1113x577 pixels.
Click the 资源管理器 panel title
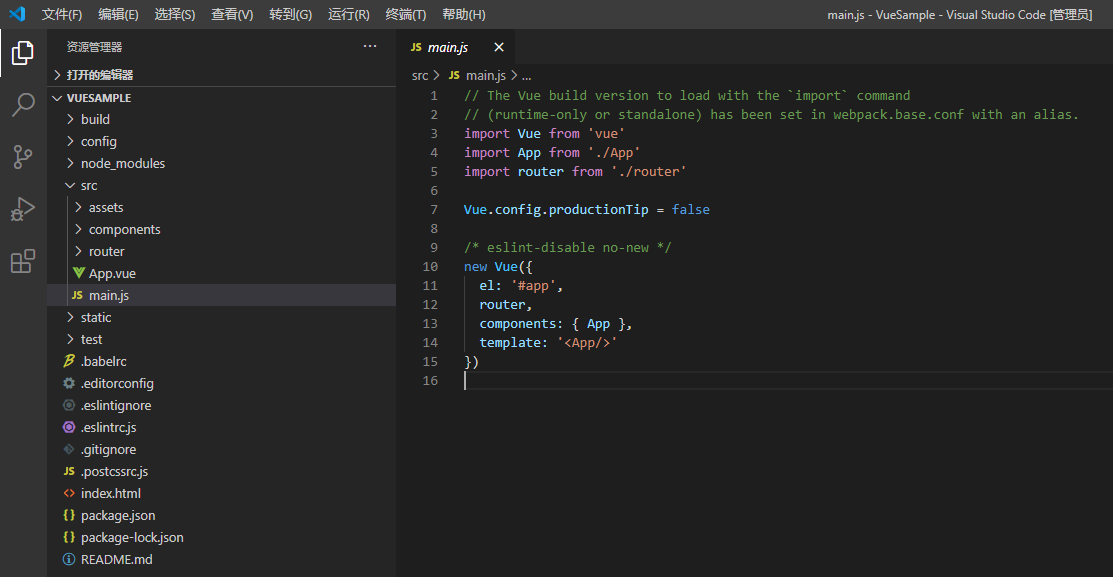(94, 47)
